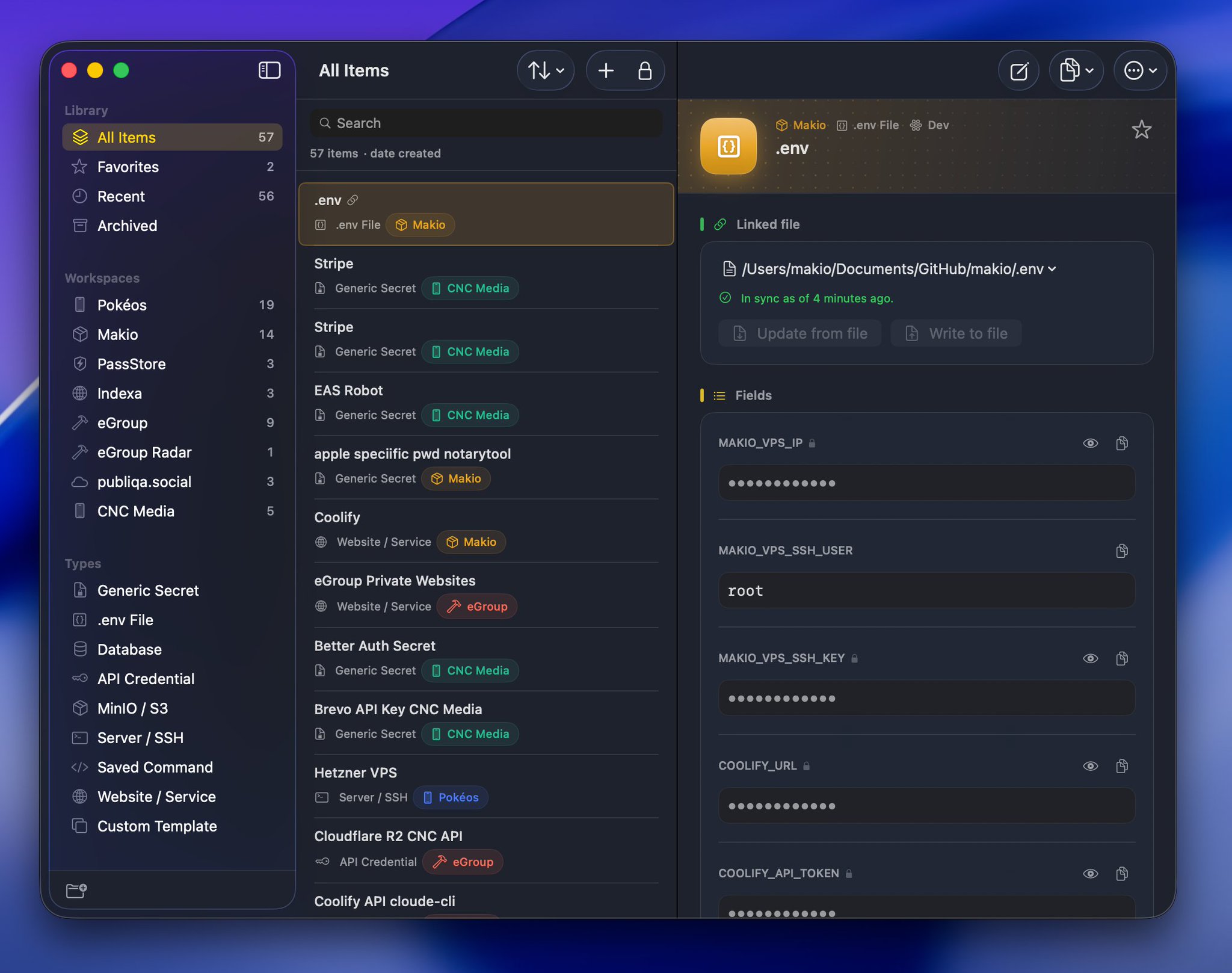Select the eGroup Radar workspace
The width and height of the screenshot is (1232, 973).
coord(172,453)
